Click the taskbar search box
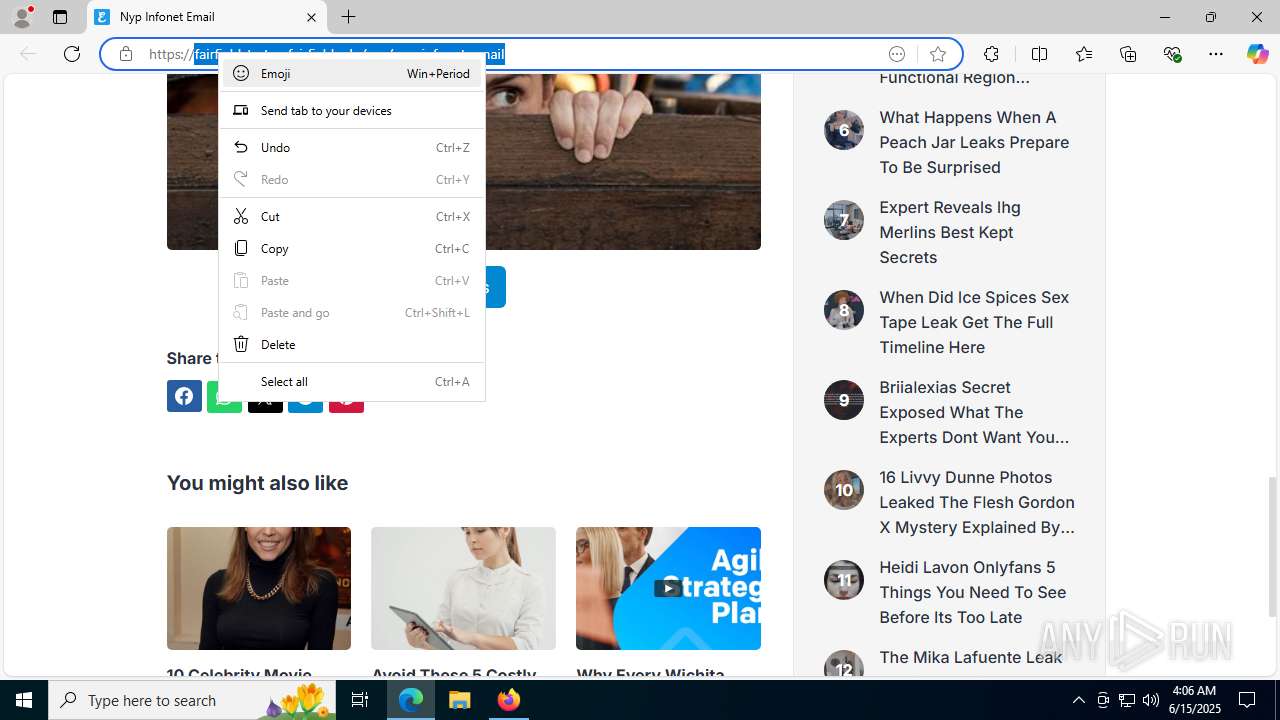The width and height of the screenshot is (1280, 720). point(193,700)
